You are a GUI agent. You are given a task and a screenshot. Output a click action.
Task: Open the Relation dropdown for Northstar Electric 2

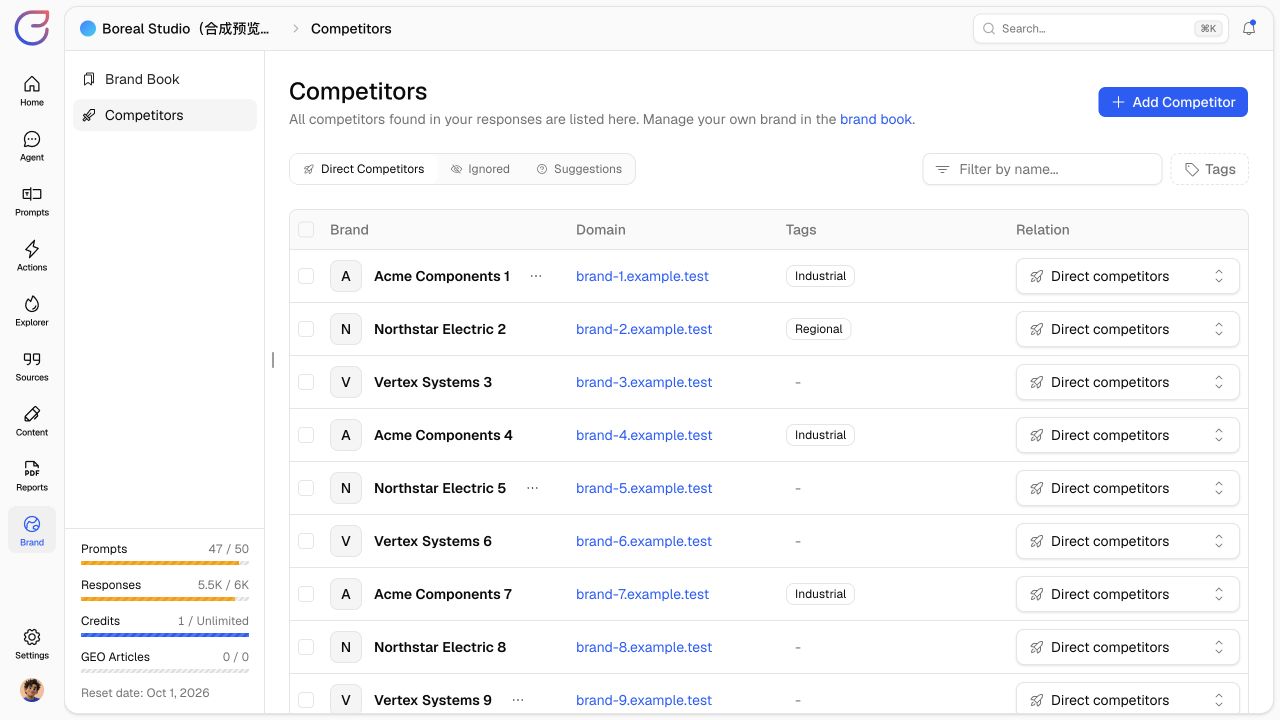point(1128,329)
